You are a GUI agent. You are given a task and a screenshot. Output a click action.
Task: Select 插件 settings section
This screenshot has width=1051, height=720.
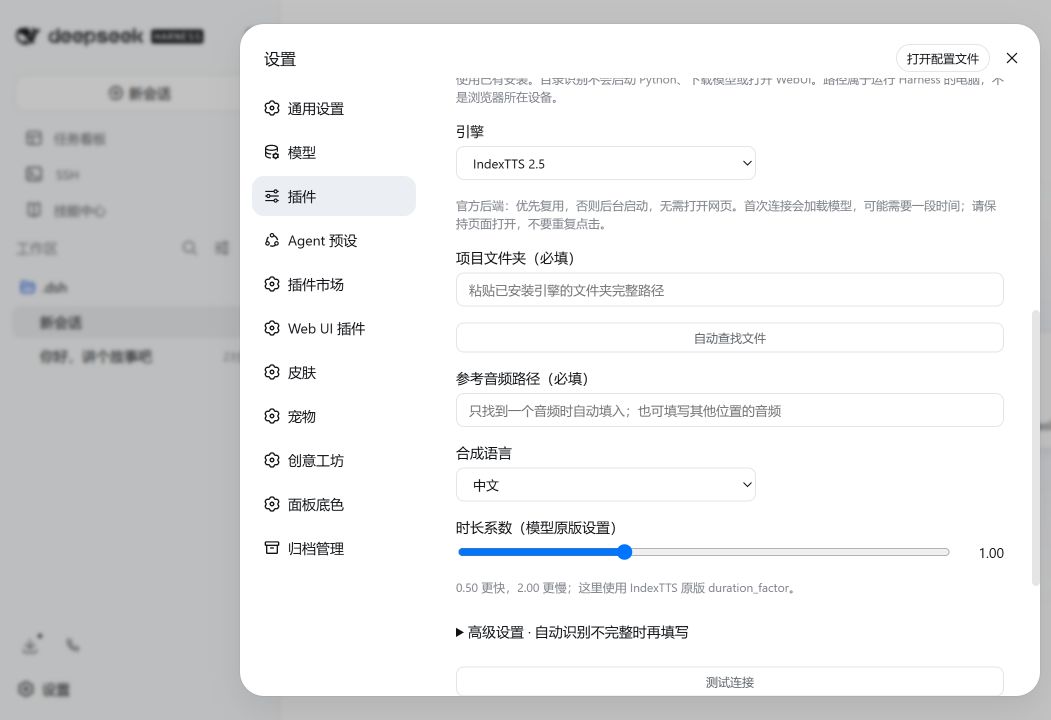pyautogui.click(x=334, y=196)
